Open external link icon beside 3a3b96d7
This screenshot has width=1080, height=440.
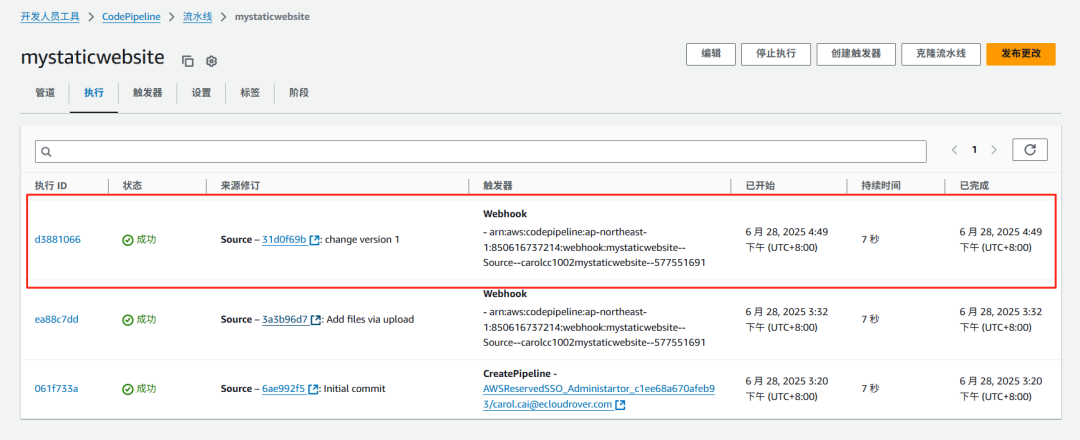(315, 319)
